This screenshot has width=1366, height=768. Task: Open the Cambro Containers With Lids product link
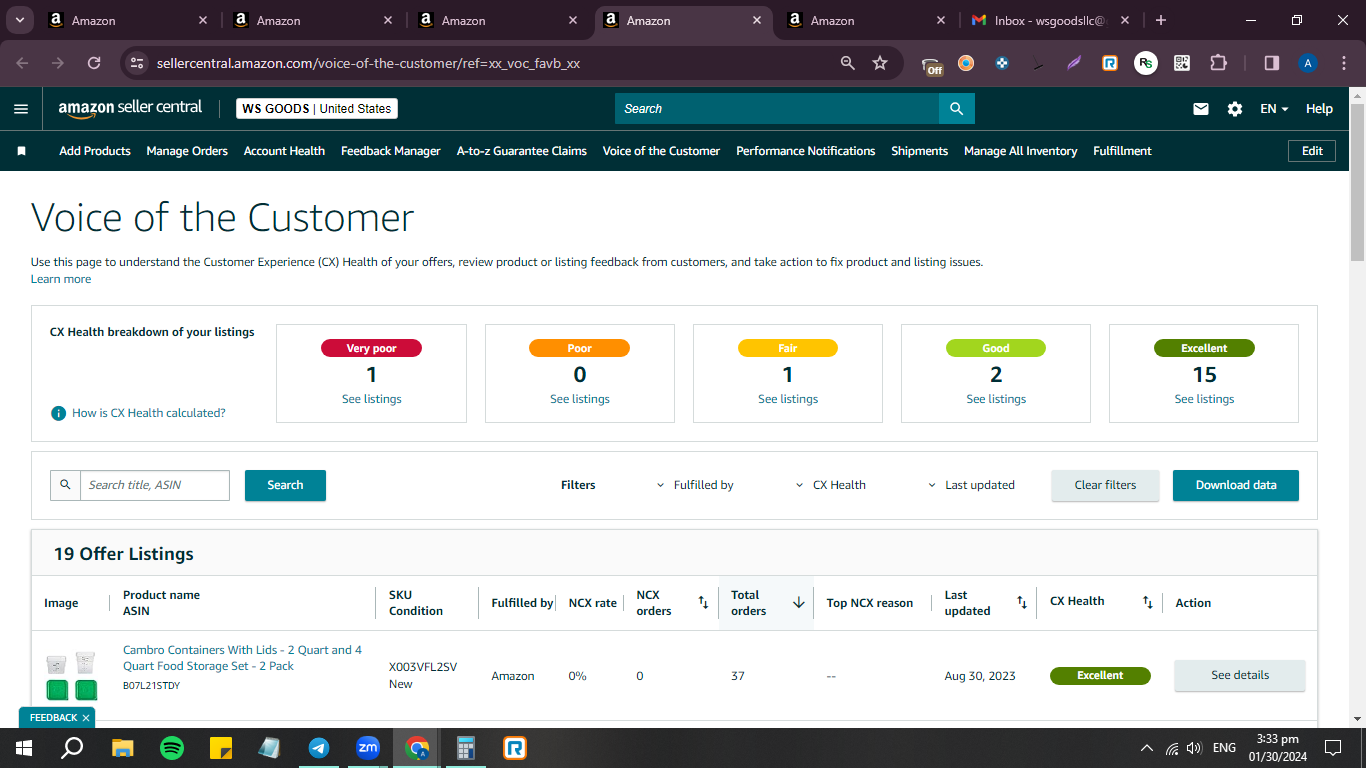tap(242, 658)
